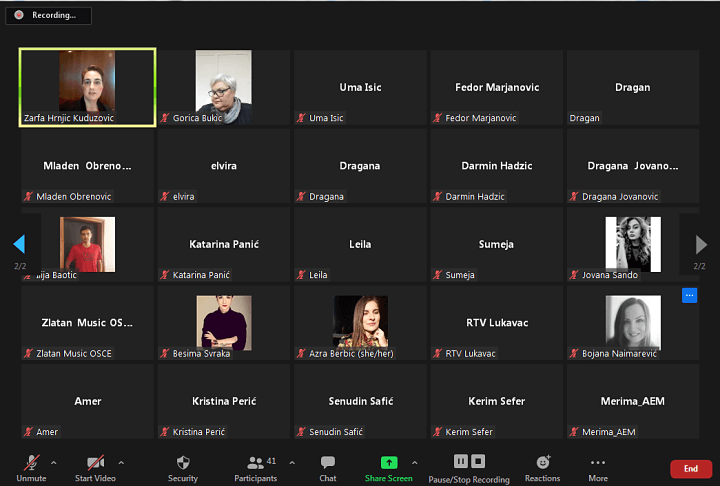
Task: Select Zarfa Hrnjic Kuduzovic's video tile
Action: [x=88, y=87]
